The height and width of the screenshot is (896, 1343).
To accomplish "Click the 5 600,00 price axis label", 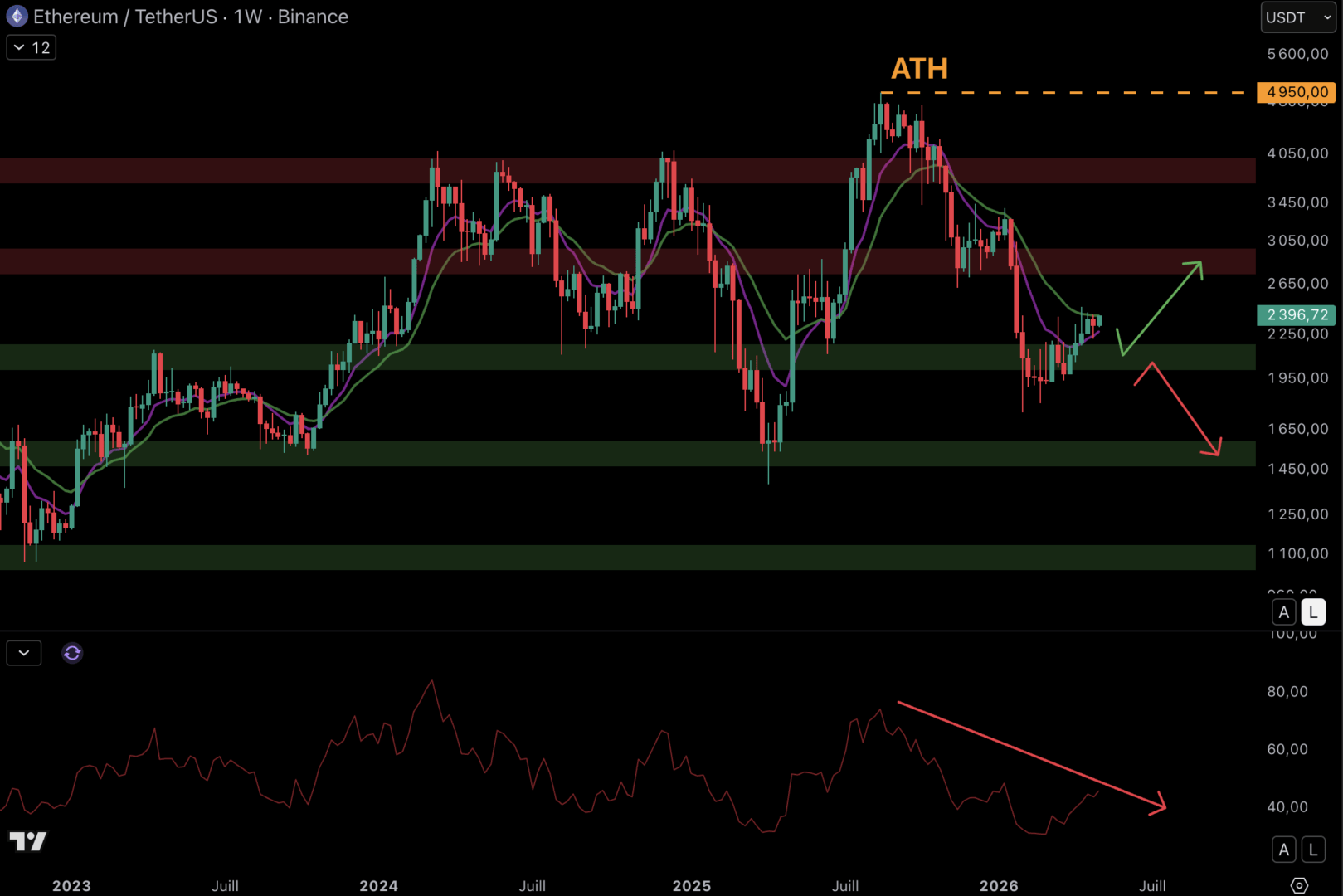I will click(1297, 54).
